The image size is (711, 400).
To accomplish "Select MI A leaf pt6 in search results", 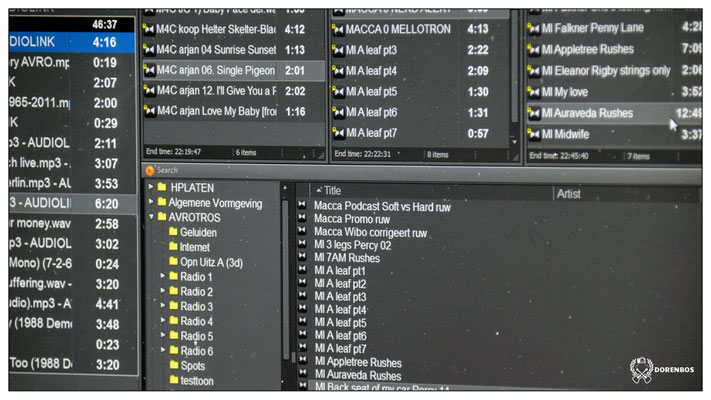I will click(x=340, y=336).
